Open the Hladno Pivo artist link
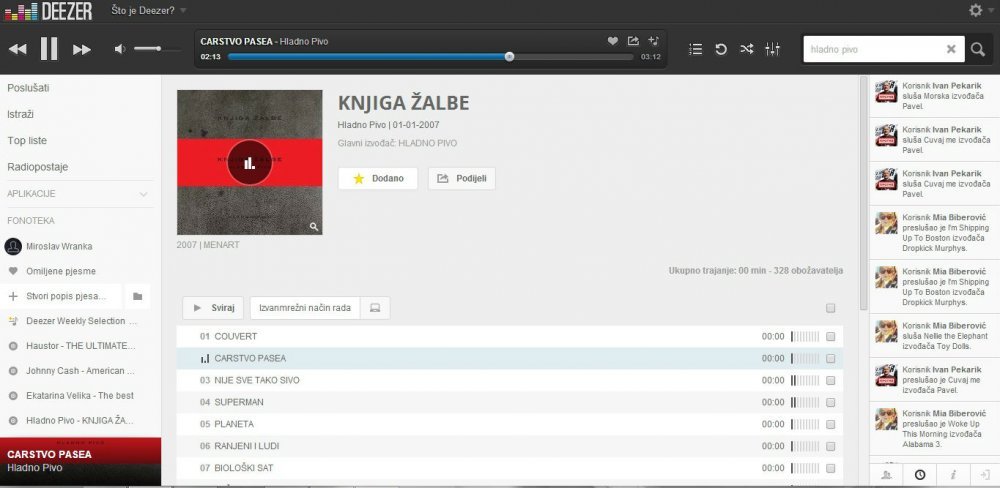The width and height of the screenshot is (1000, 488). (362, 125)
